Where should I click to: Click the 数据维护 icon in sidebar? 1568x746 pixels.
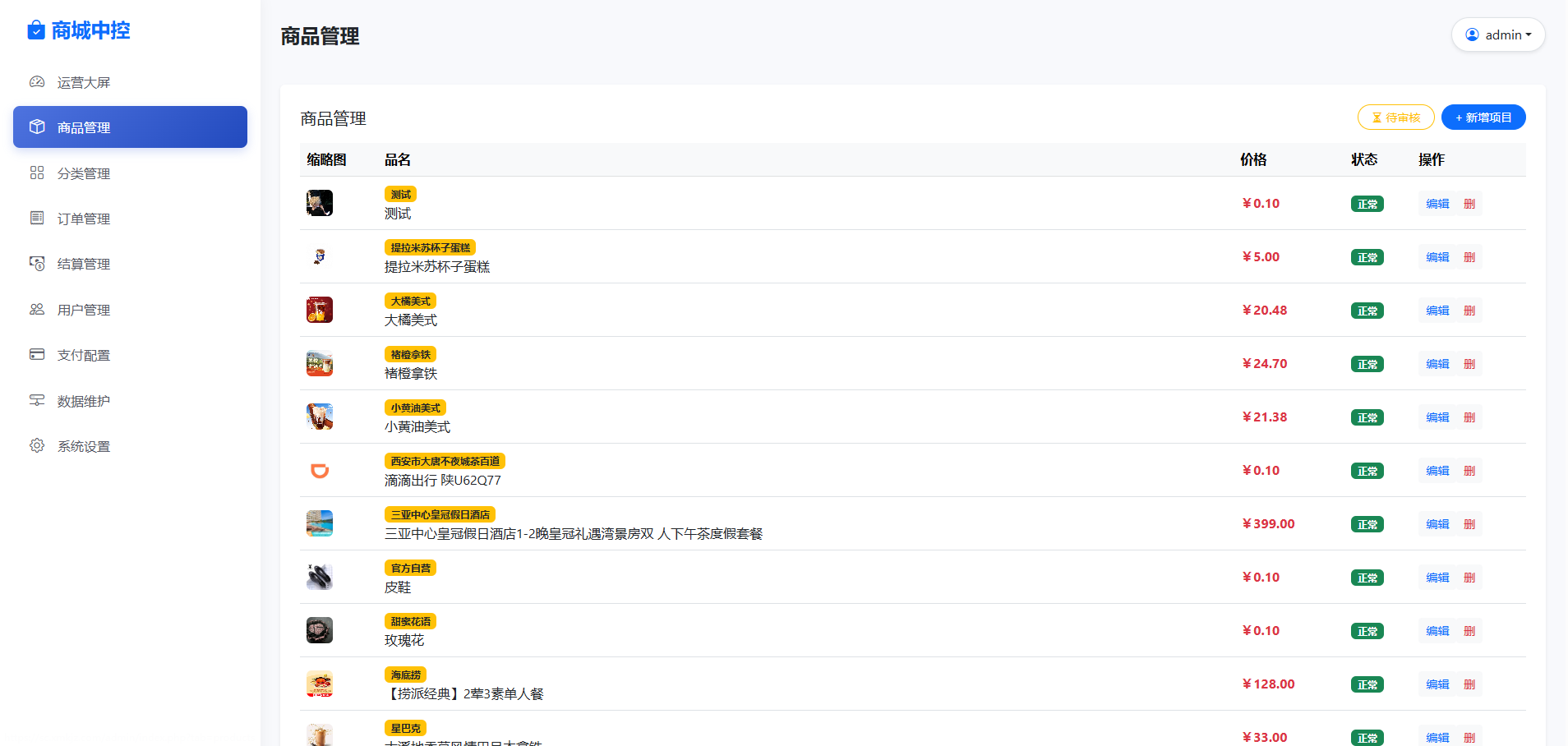point(37,401)
